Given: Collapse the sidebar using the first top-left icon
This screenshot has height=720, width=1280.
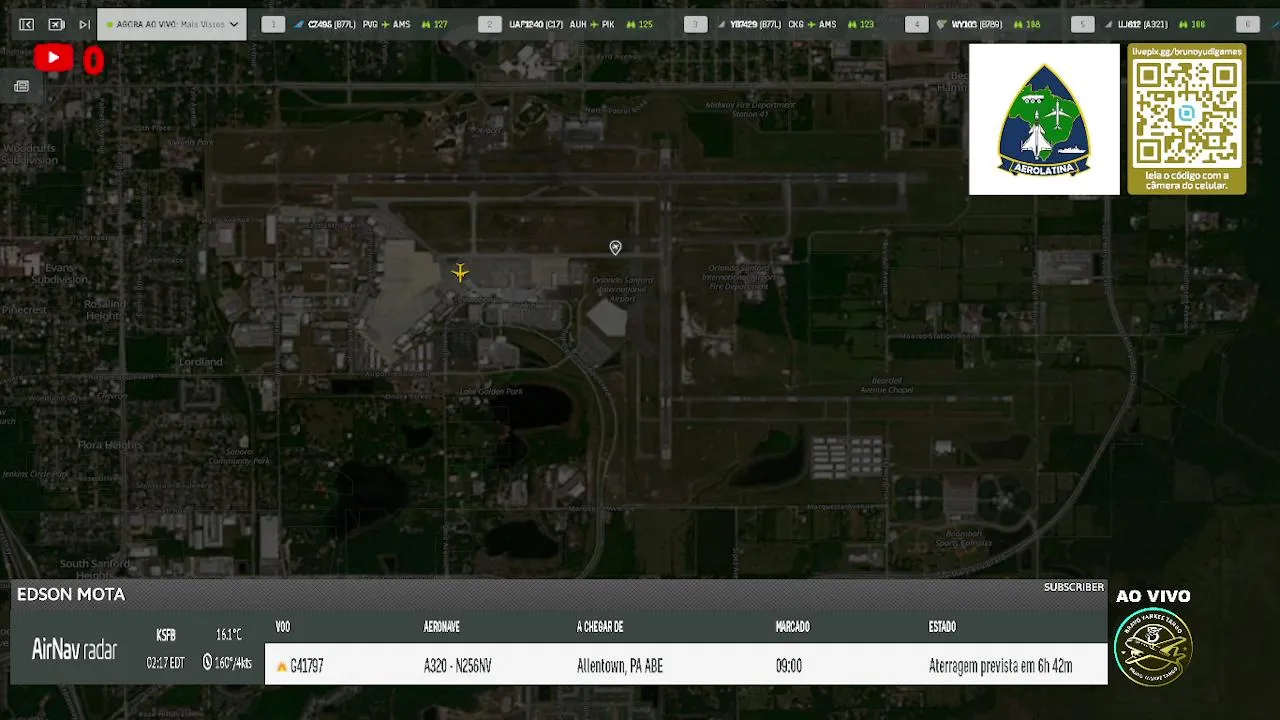Looking at the screenshot, I should 27,24.
